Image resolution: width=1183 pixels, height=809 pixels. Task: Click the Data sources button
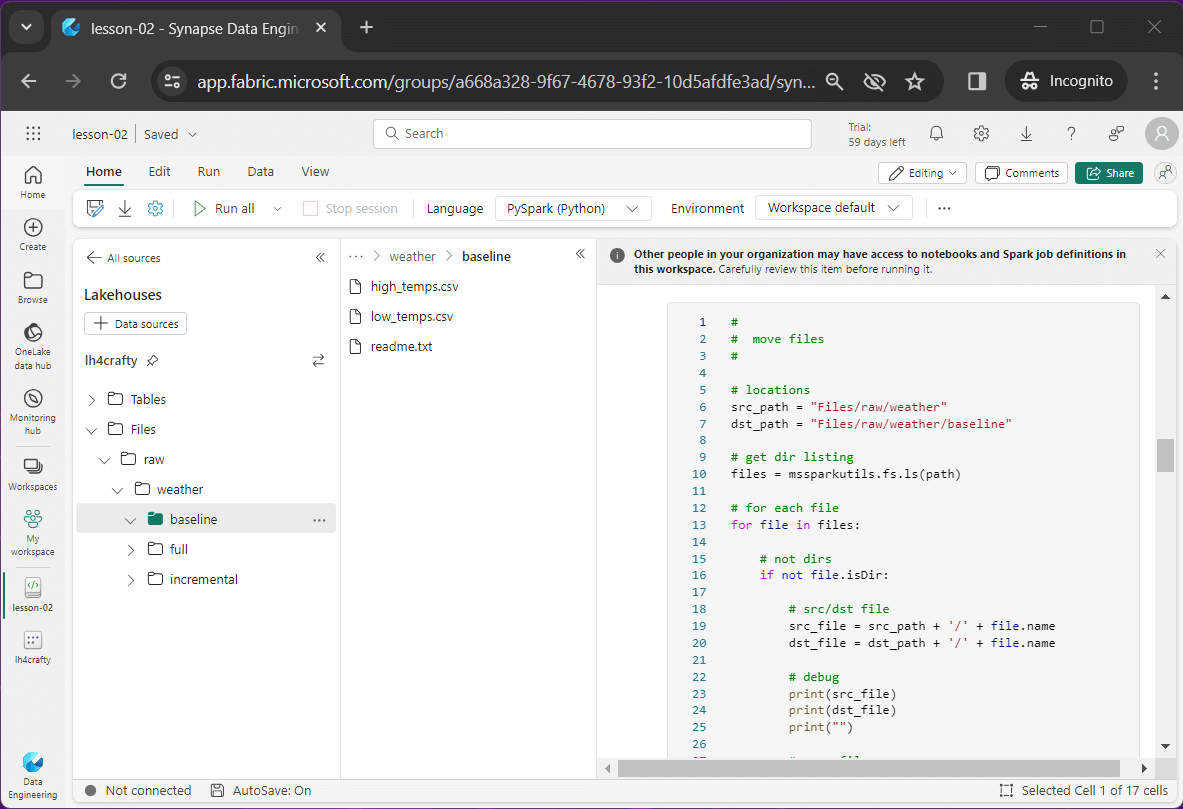[x=136, y=324]
